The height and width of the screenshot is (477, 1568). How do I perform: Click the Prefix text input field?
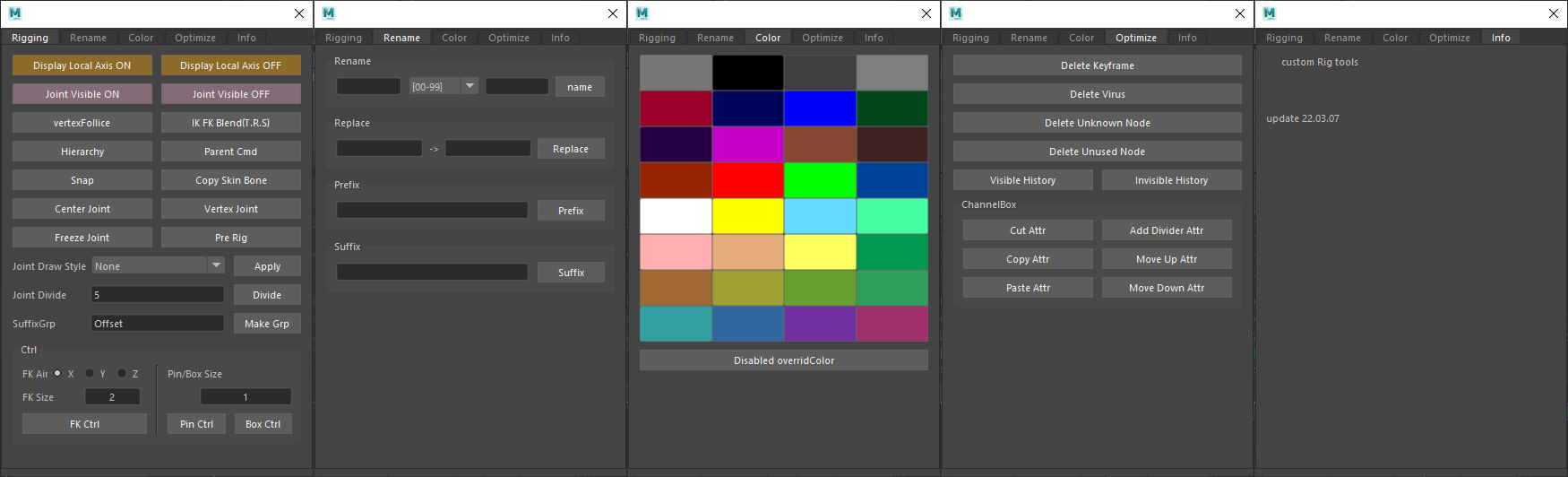(x=432, y=210)
